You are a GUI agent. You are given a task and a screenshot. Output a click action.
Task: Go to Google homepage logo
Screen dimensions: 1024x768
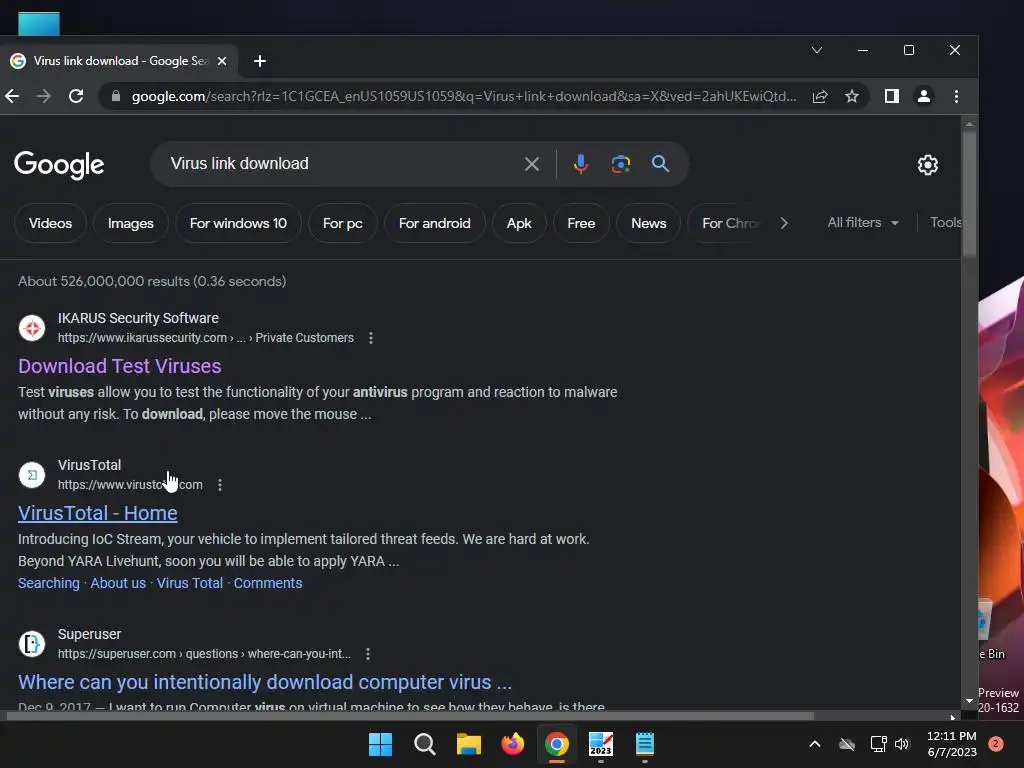pos(59,165)
